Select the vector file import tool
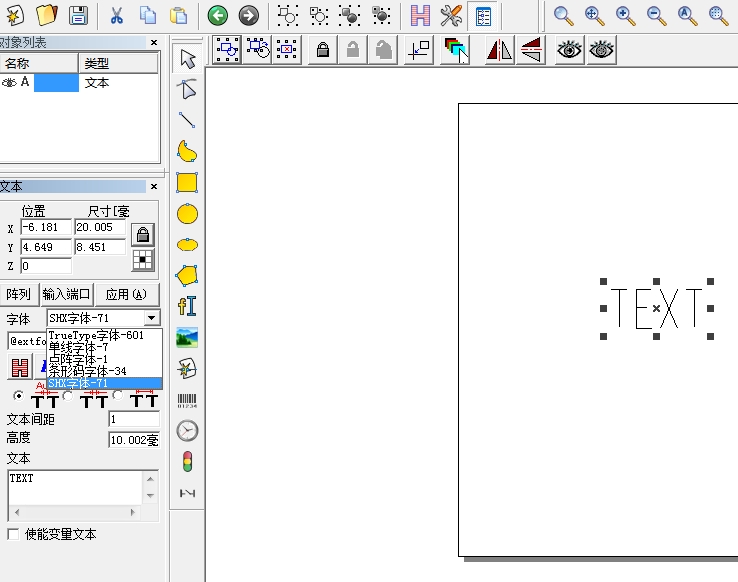The height and width of the screenshot is (582, 738). coord(187,368)
